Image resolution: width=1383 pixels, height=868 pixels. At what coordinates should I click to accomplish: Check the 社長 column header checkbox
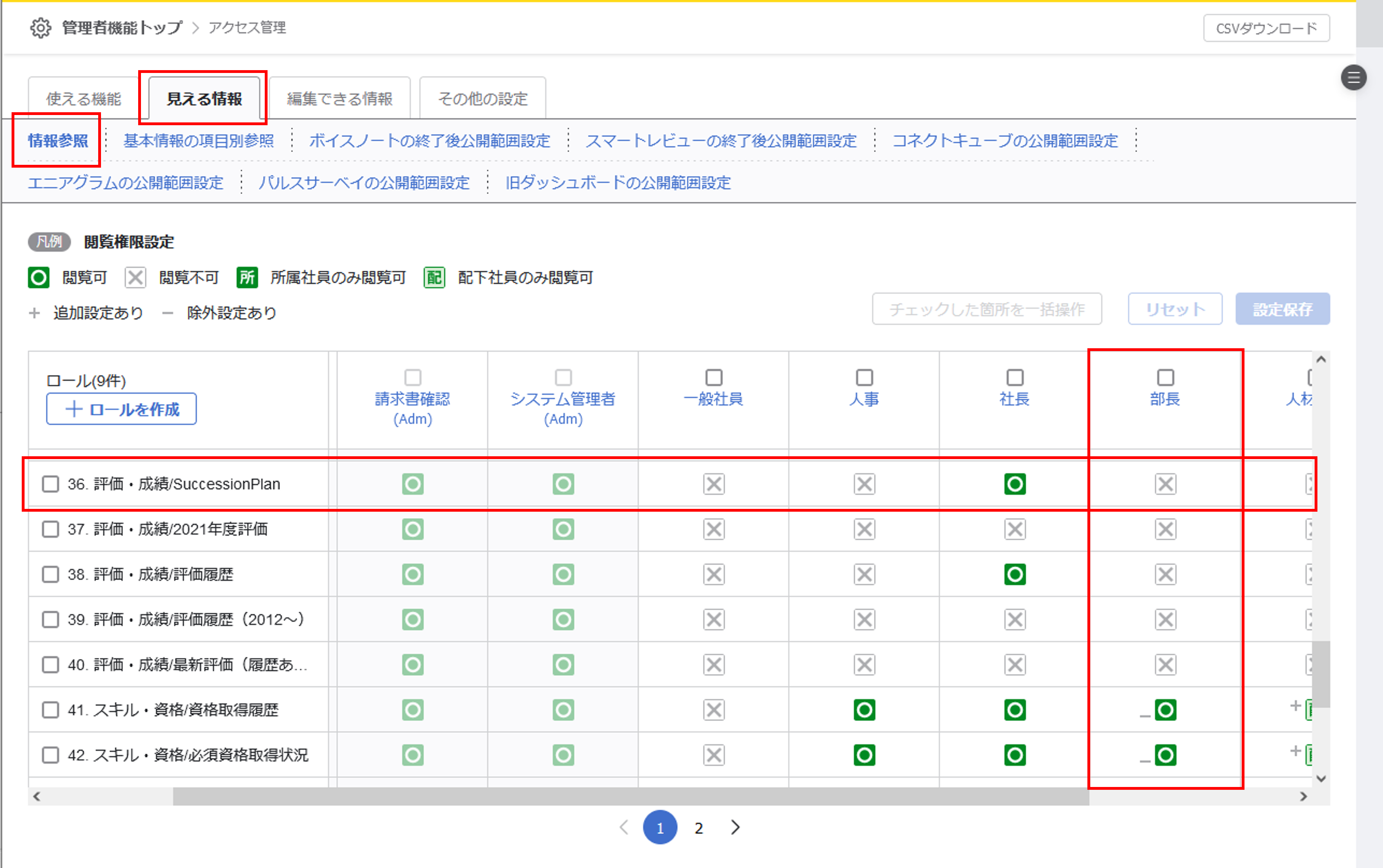[x=1014, y=377]
